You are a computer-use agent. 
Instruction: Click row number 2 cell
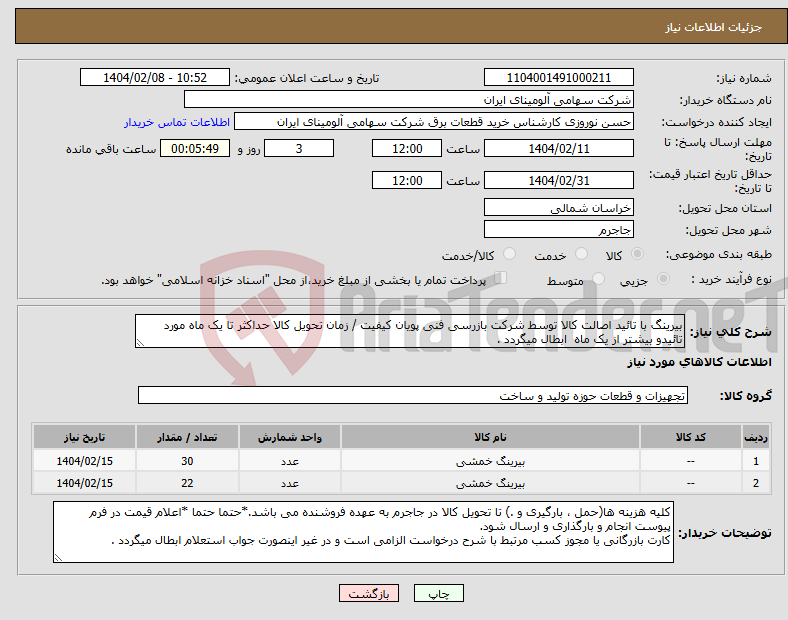[x=756, y=483]
